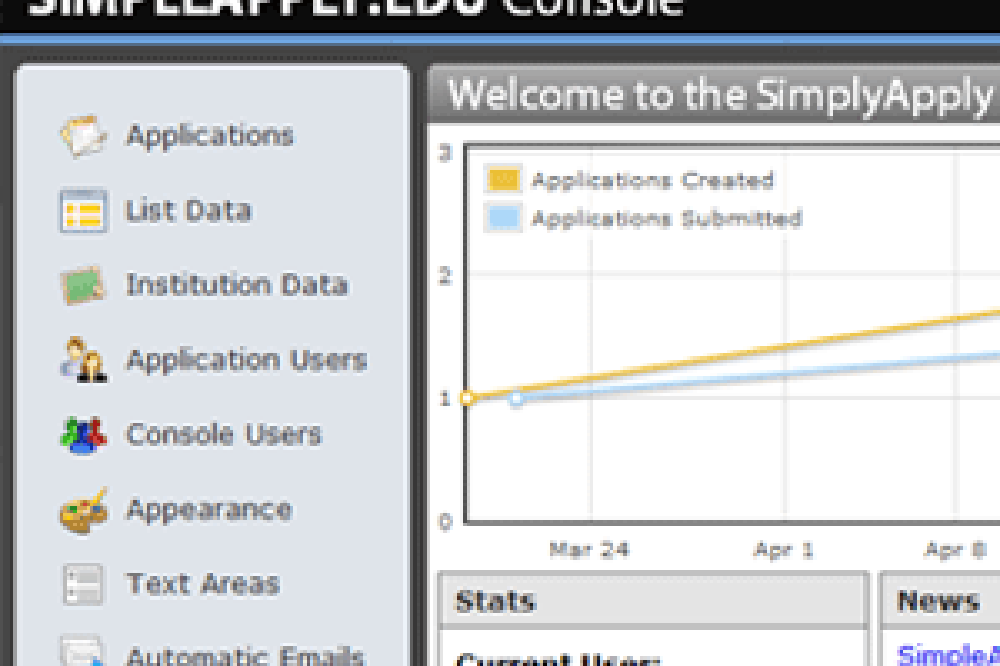Click the yellow Applications Created legend swatch

pyautogui.click(x=503, y=179)
